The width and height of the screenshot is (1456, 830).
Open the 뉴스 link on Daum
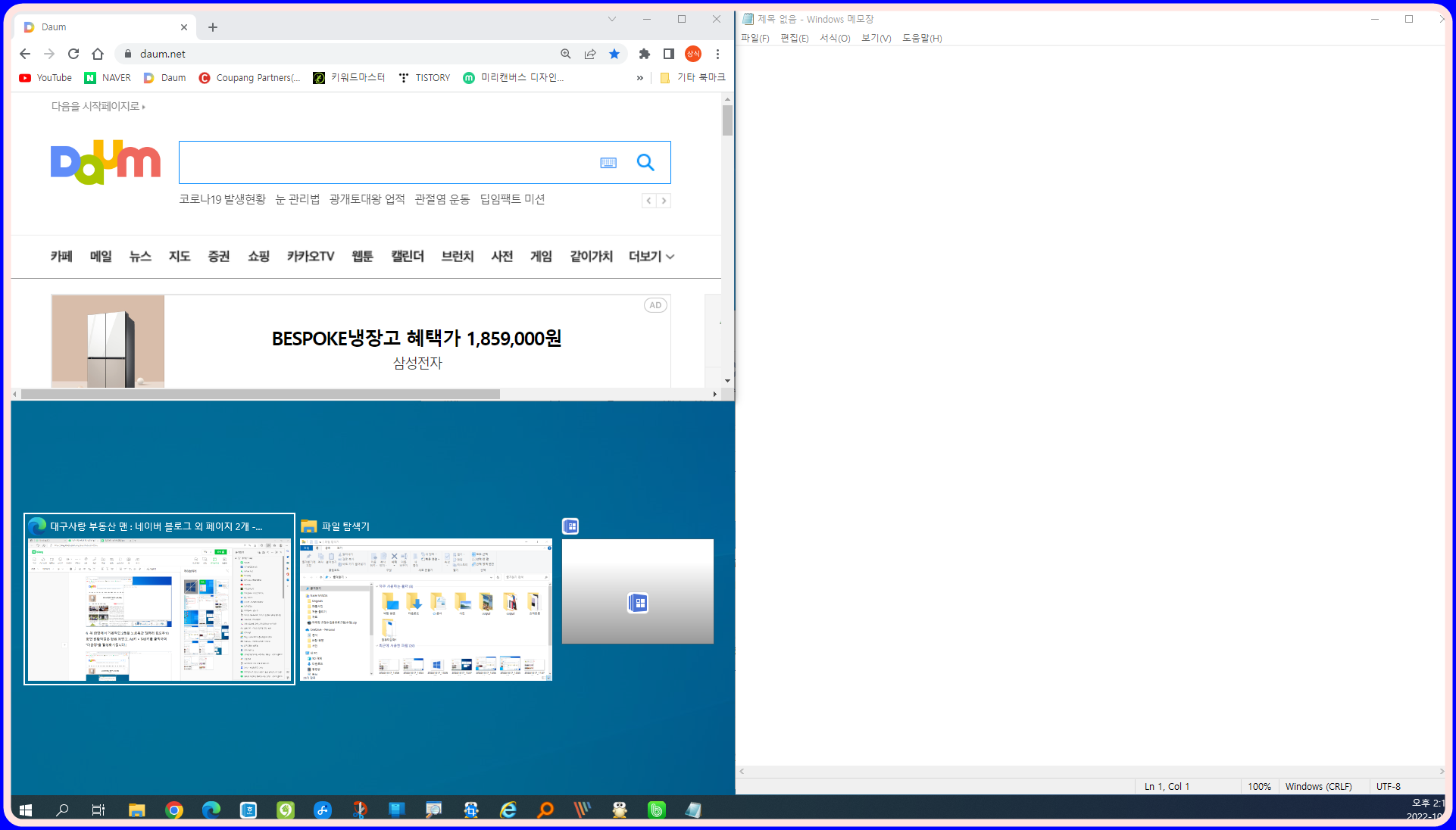(x=139, y=257)
